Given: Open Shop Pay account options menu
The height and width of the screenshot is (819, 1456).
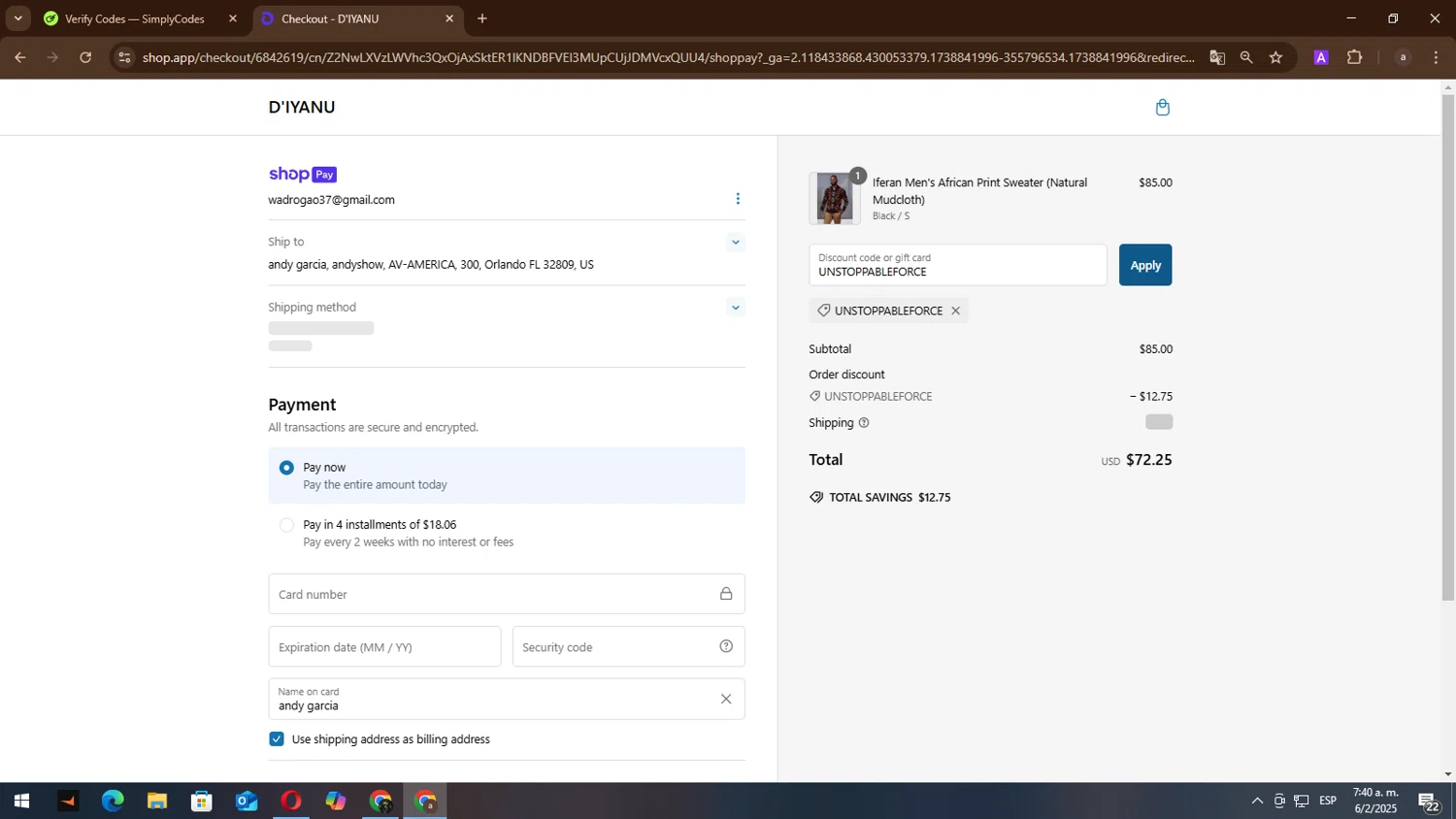Looking at the screenshot, I should coord(738,199).
